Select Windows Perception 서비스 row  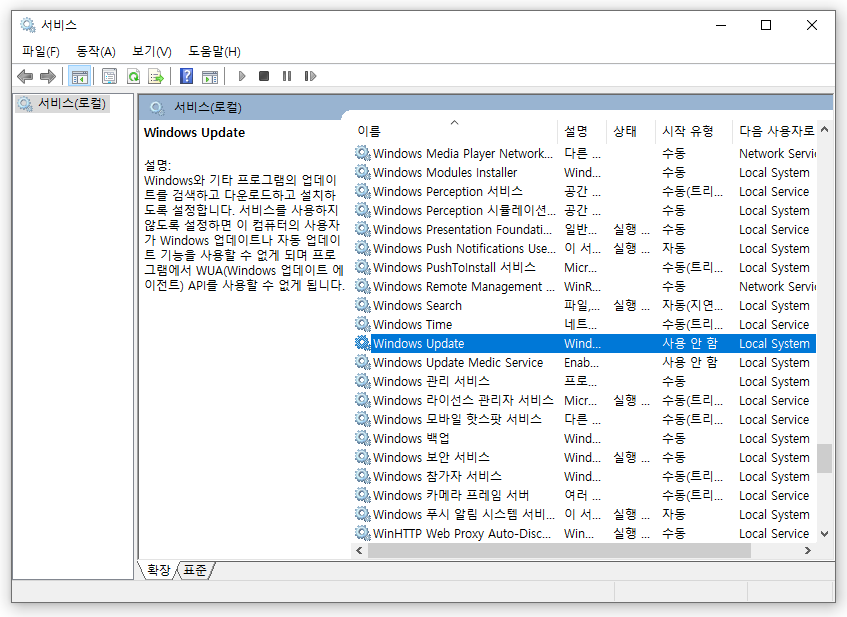tap(584, 191)
